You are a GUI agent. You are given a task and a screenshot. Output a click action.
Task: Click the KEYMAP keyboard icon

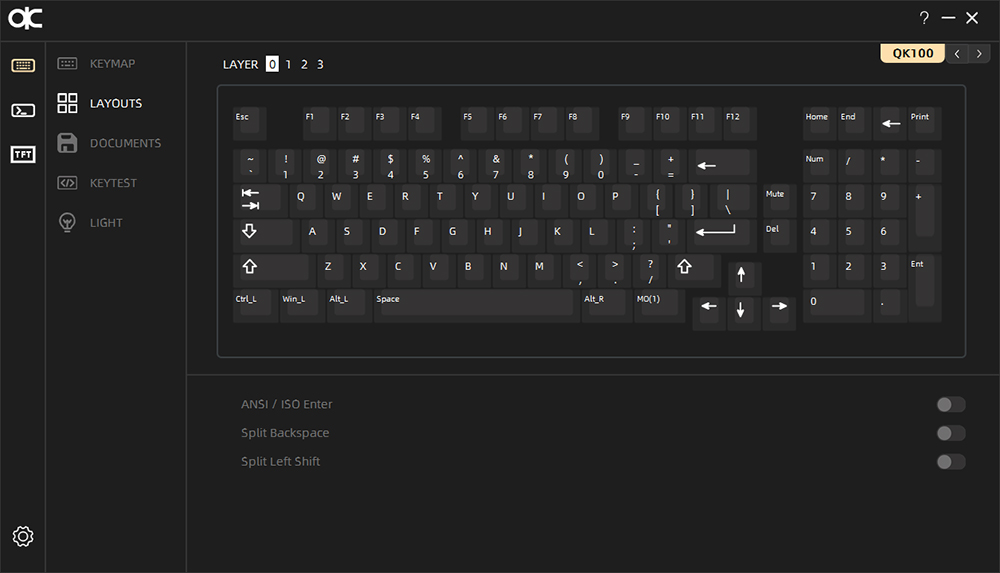67,63
